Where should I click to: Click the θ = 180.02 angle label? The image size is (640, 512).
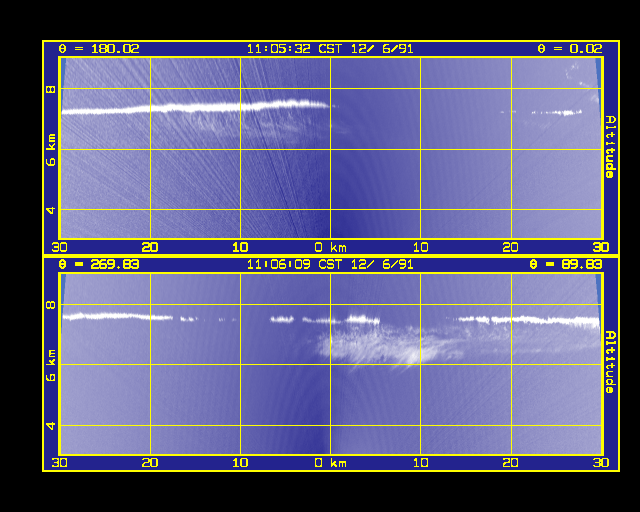pos(99,49)
